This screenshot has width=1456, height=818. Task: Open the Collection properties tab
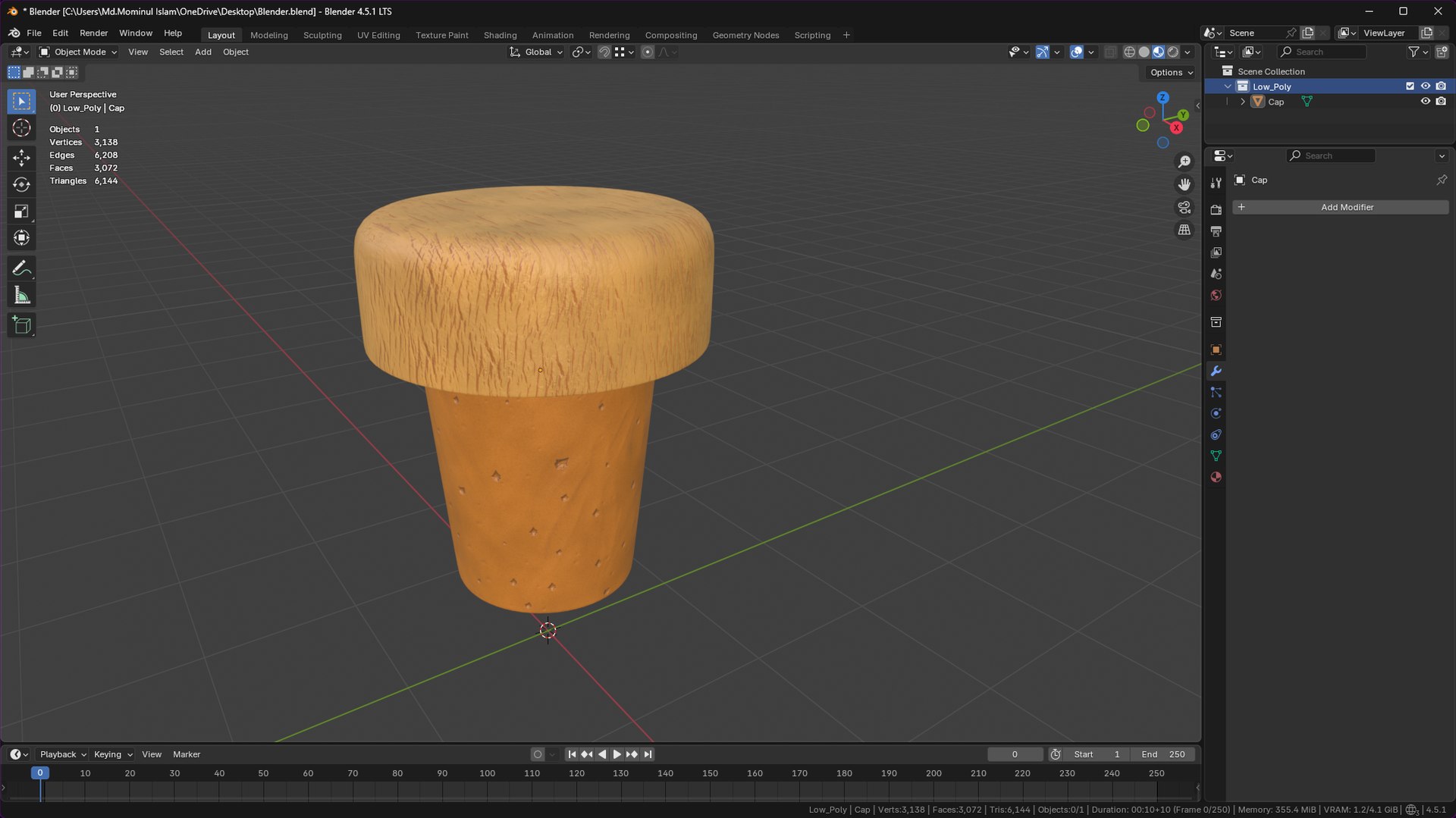[1216, 322]
